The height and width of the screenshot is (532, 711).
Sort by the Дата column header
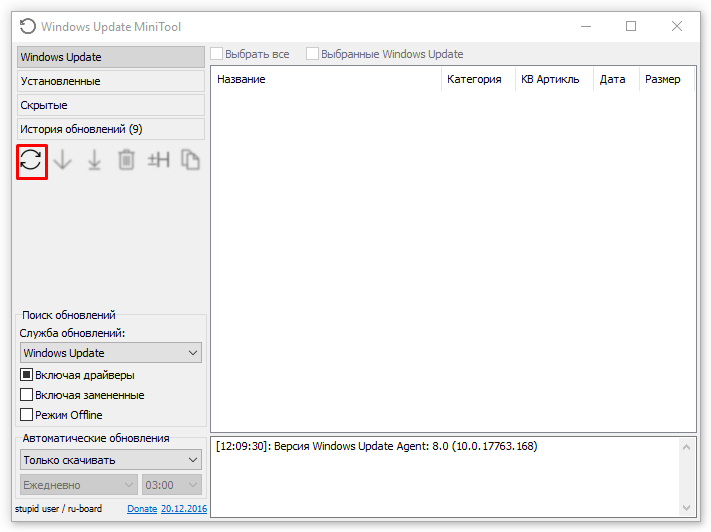616,79
